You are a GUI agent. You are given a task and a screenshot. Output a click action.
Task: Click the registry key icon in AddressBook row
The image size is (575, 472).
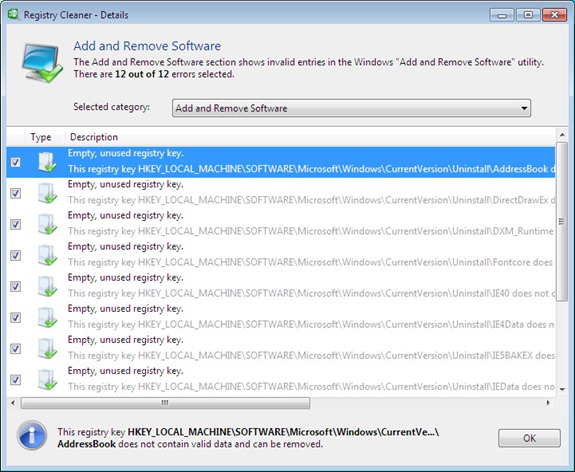coord(47,162)
